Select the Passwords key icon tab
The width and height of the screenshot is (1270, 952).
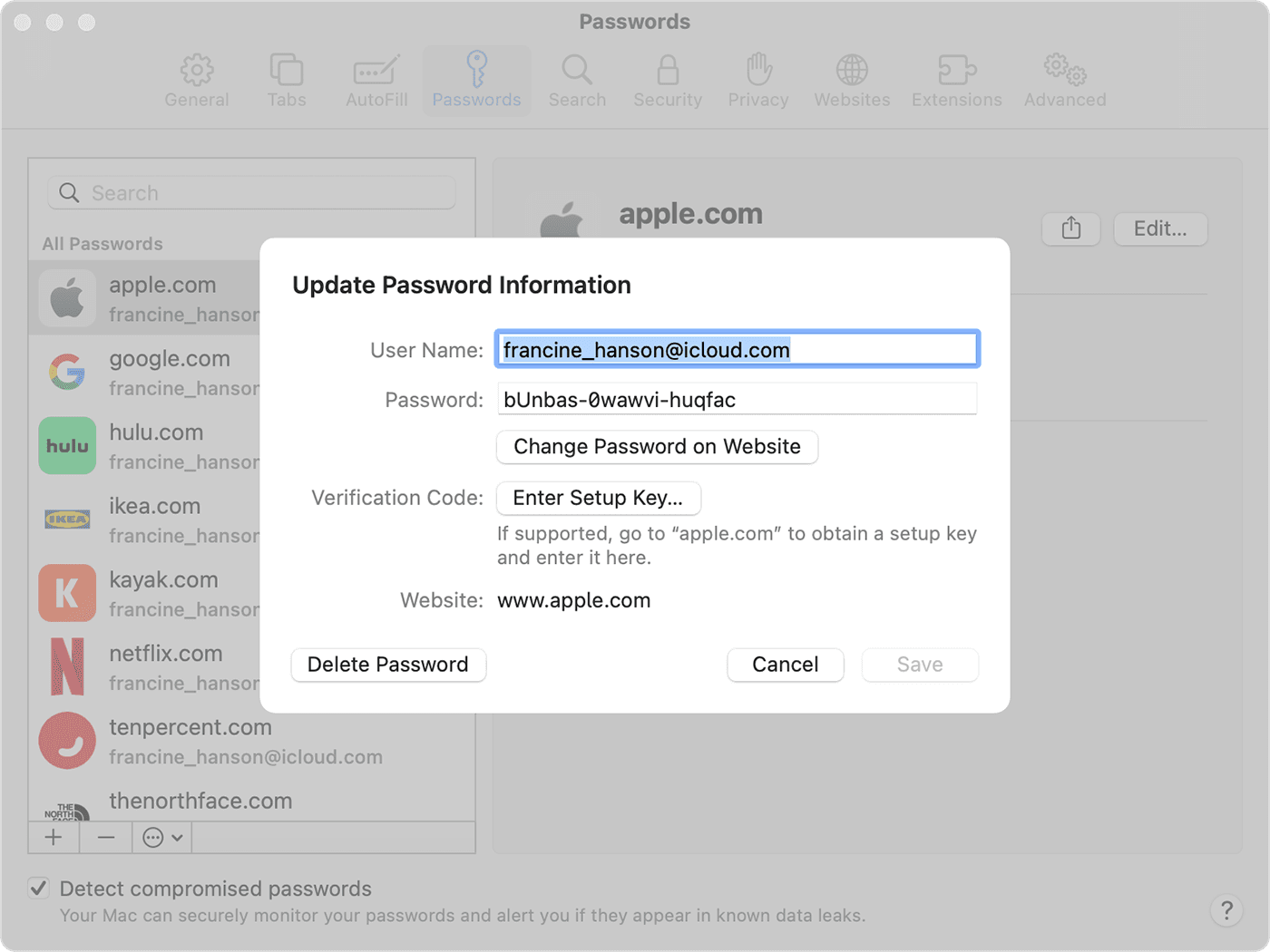click(476, 82)
